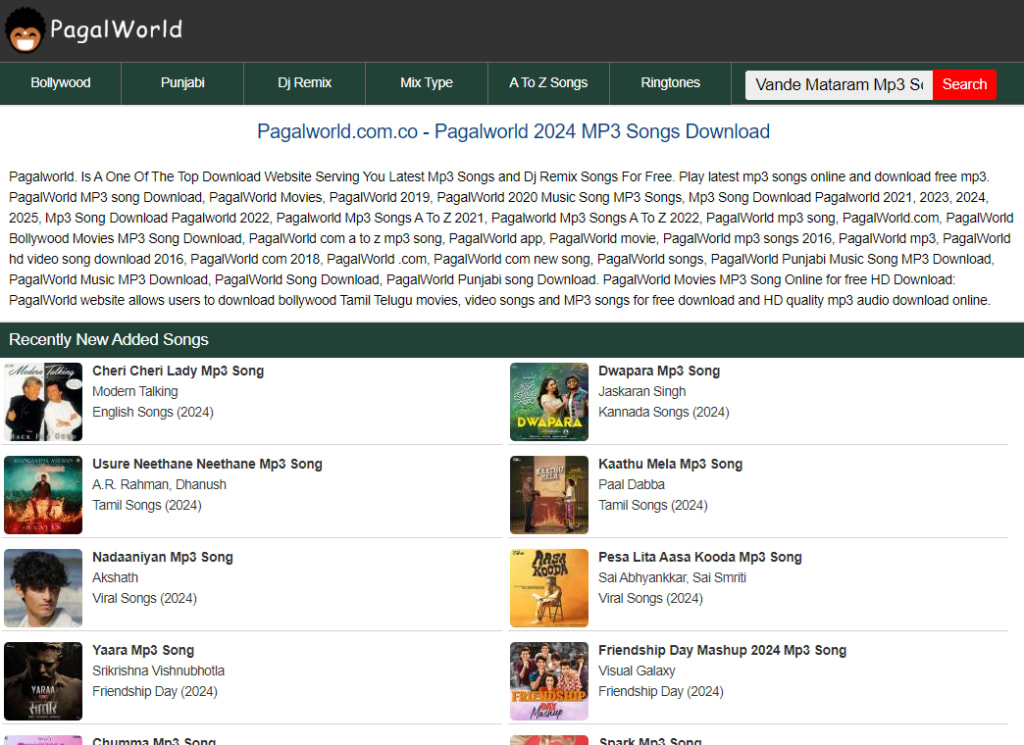Click the Recently New Added Songs header
Viewport: 1024px width, 745px height.
point(512,340)
